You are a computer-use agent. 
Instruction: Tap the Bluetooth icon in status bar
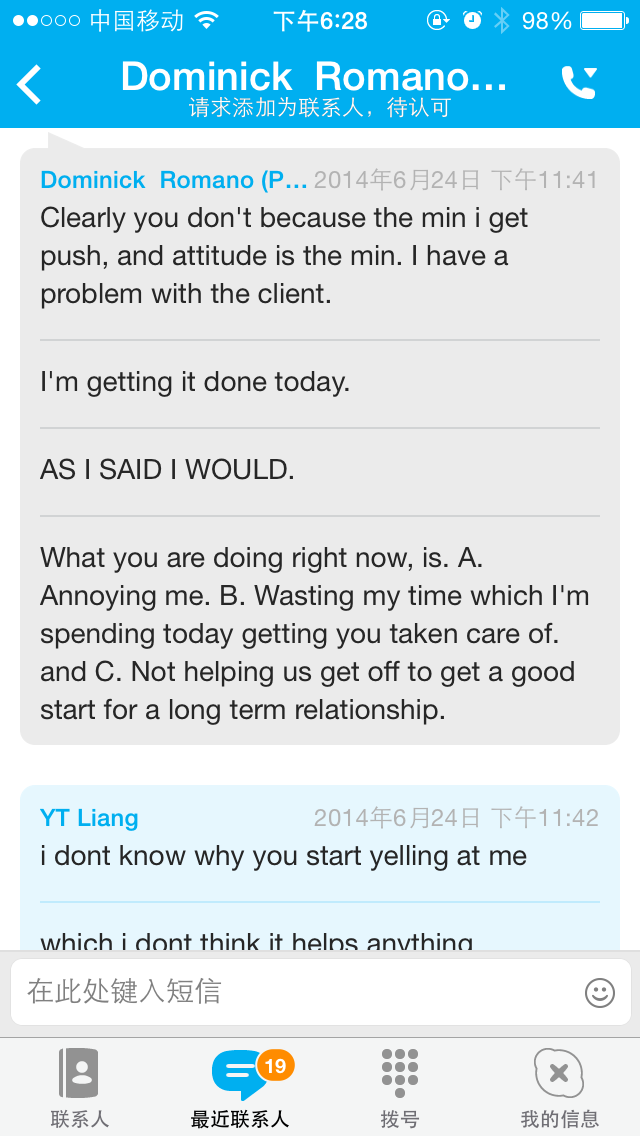501,20
